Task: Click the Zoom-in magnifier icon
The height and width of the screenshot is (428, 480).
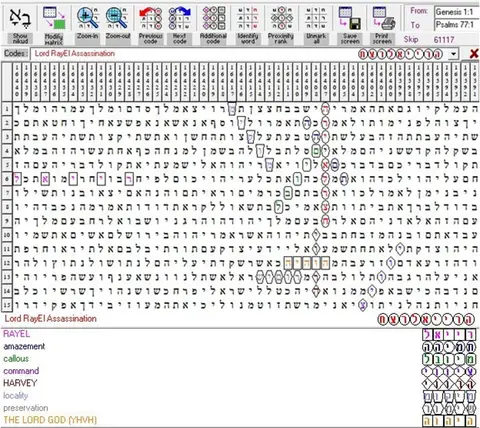Action: (88, 18)
